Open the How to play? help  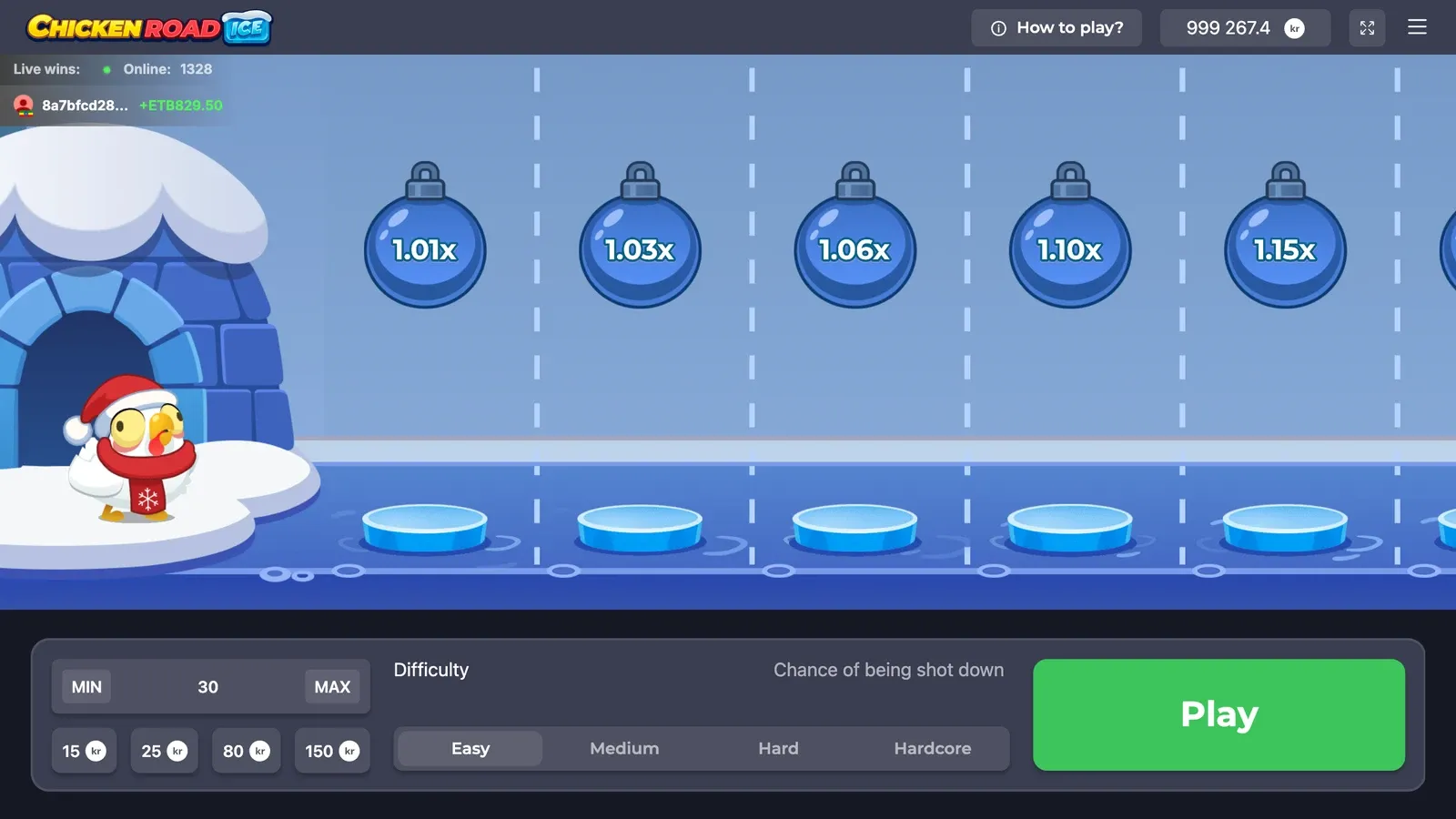pyautogui.click(x=1057, y=28)
